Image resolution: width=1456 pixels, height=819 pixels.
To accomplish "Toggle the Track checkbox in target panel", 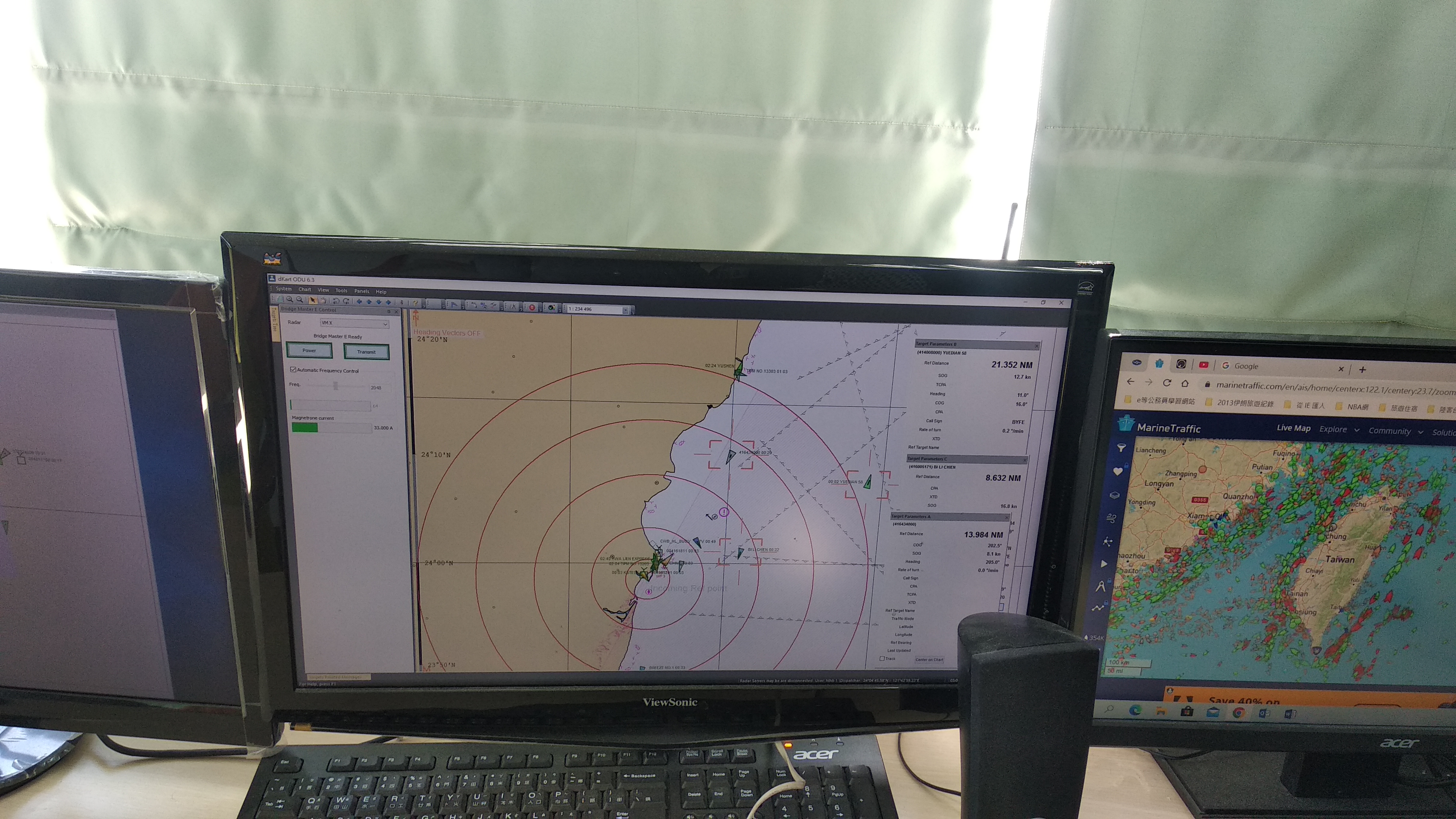I will coord(882,658).
